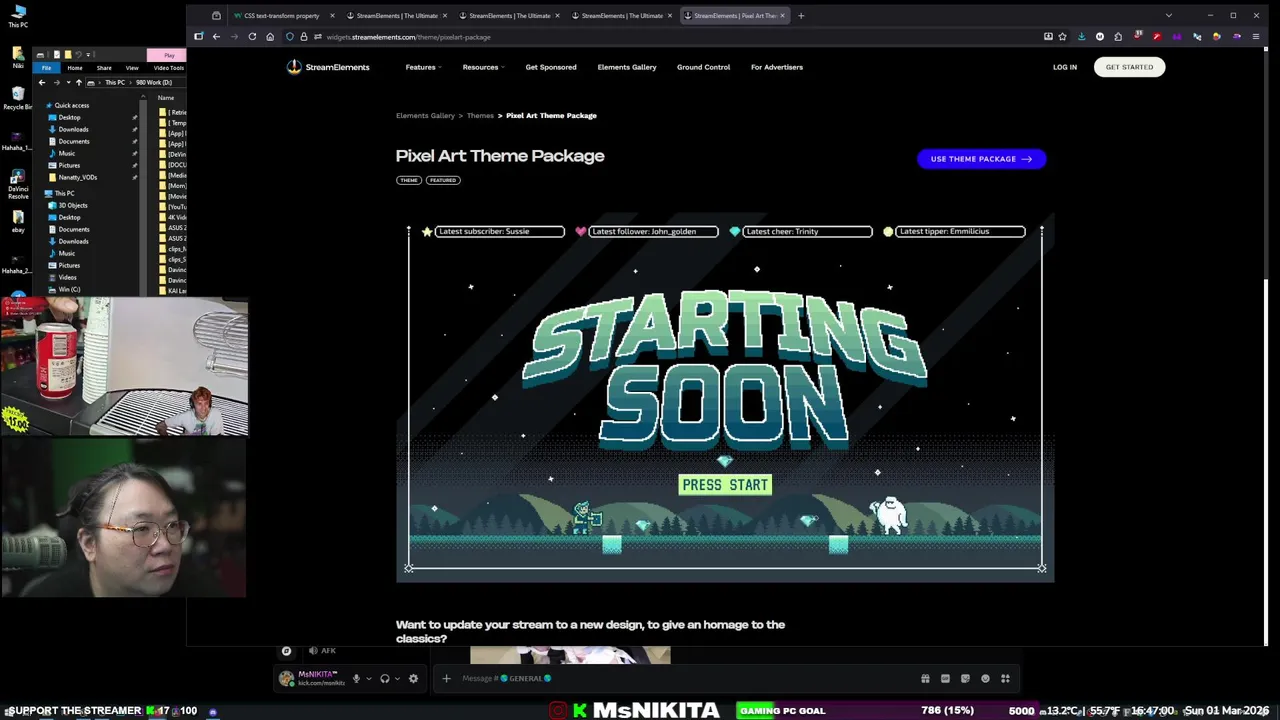Click Discord headphones deafen icon
Image resolution: width=1280 pixels, height=720 pixels.
(384, 678)
